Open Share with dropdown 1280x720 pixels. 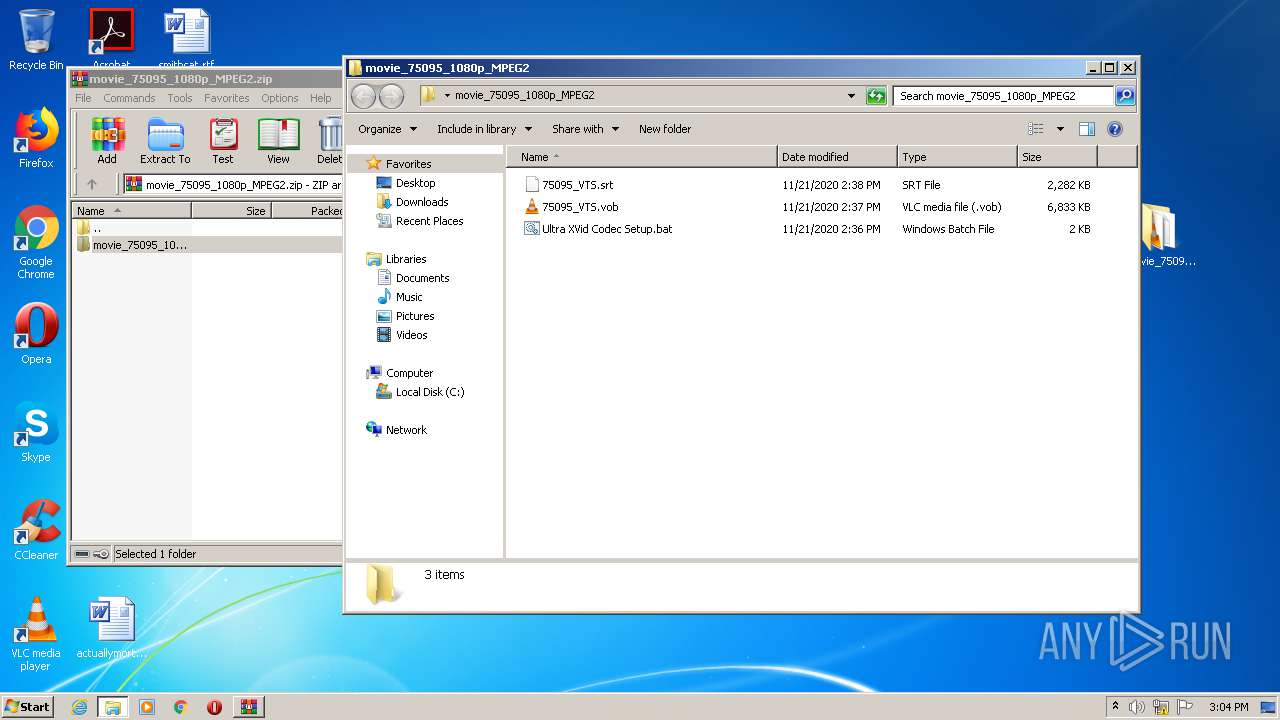pyautogui.click(x=585, y=129)
